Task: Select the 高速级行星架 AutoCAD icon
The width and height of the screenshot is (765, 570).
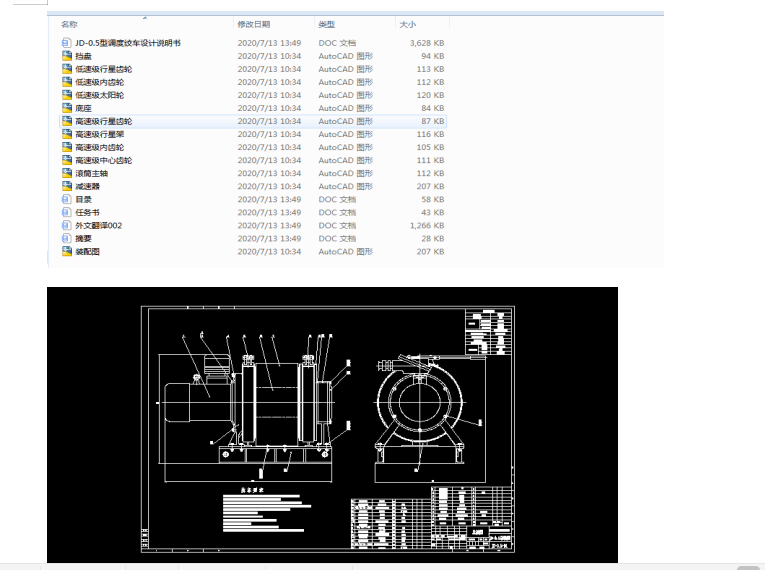Action: [67, 134]
